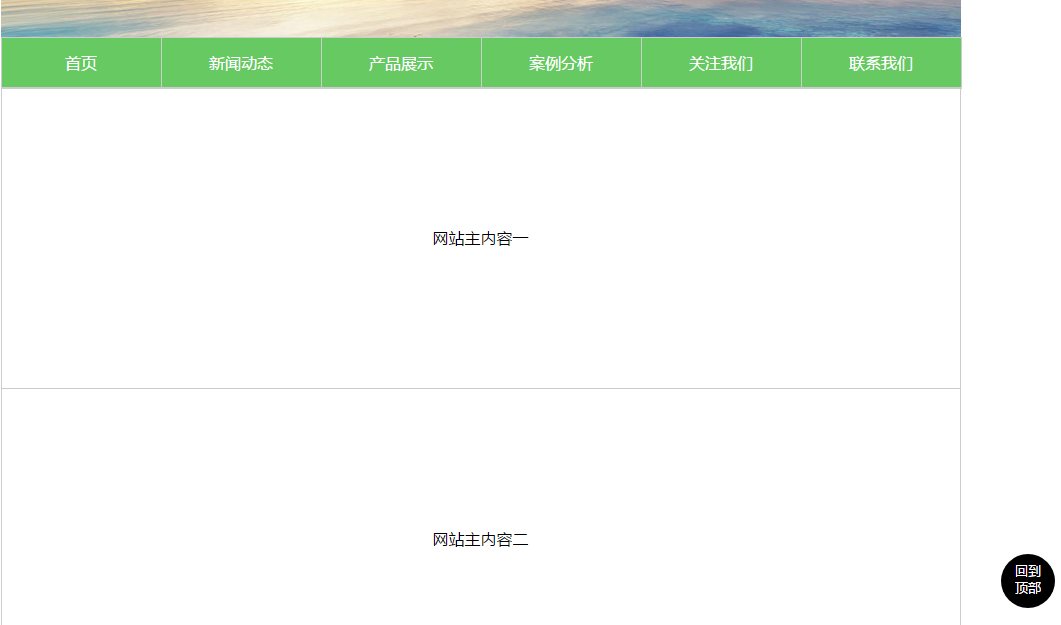The width and height of the screenshot is (1061, 625).
Task: Open case analysis through 案例分析 tab
Action: pyautogui.click(x=561, y=64)
